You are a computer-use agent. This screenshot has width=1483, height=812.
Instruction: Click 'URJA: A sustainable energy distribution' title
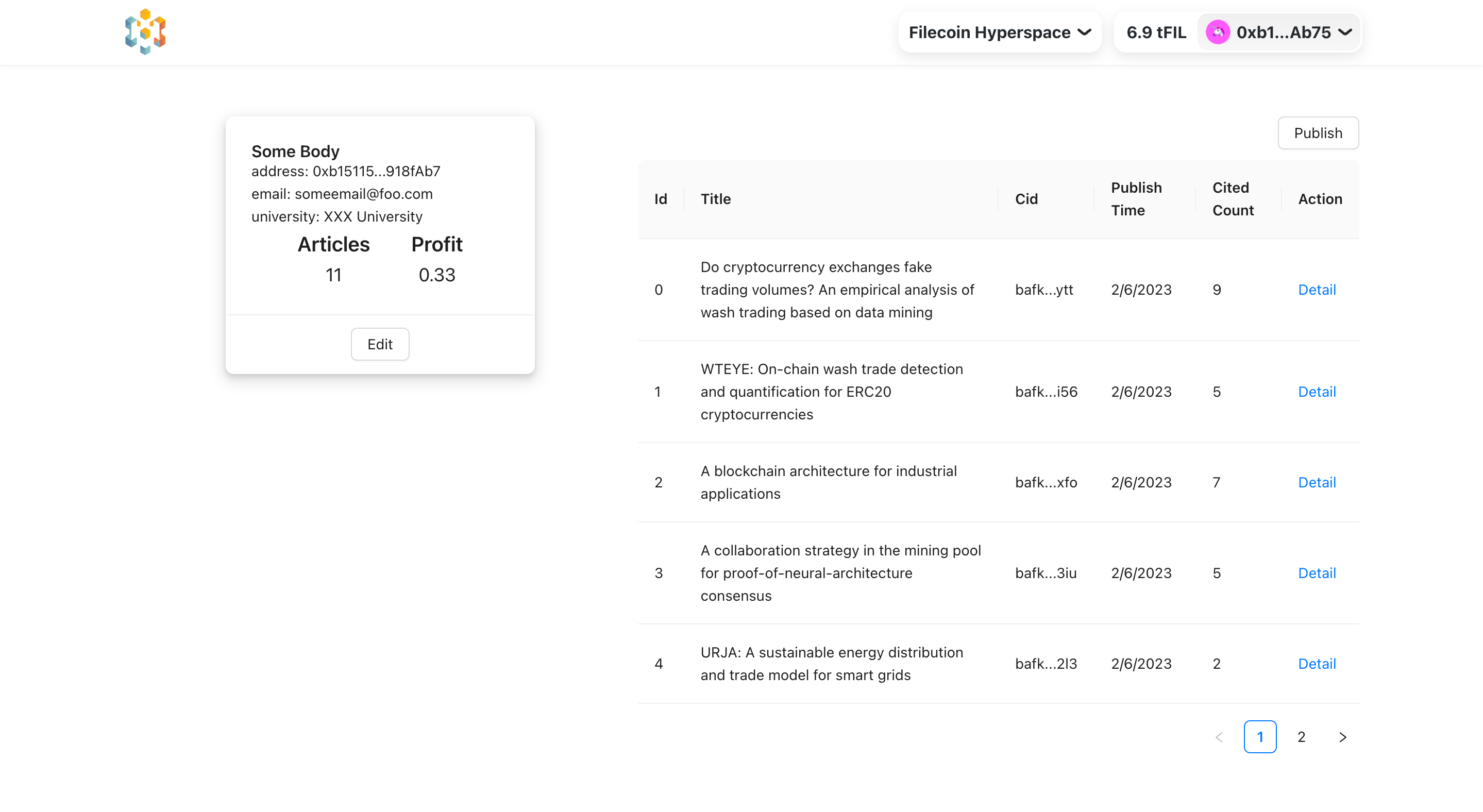832,664
